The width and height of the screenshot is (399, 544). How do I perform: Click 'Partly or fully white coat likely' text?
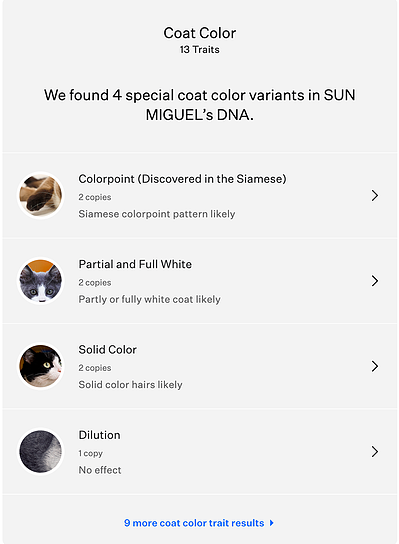[x=150, y=299]
